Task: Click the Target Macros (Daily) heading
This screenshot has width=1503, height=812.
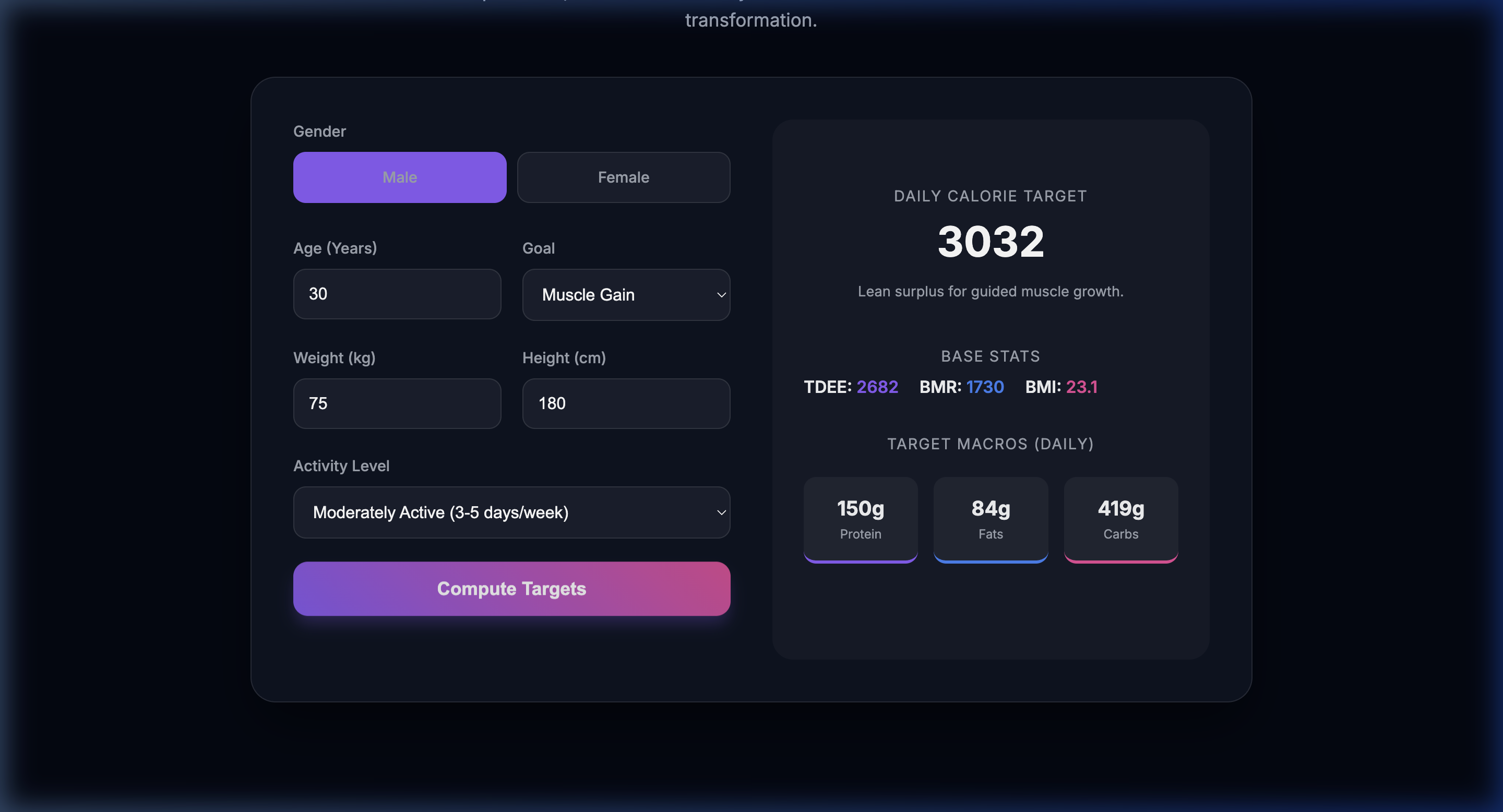Action: click(x=990, y=444)
